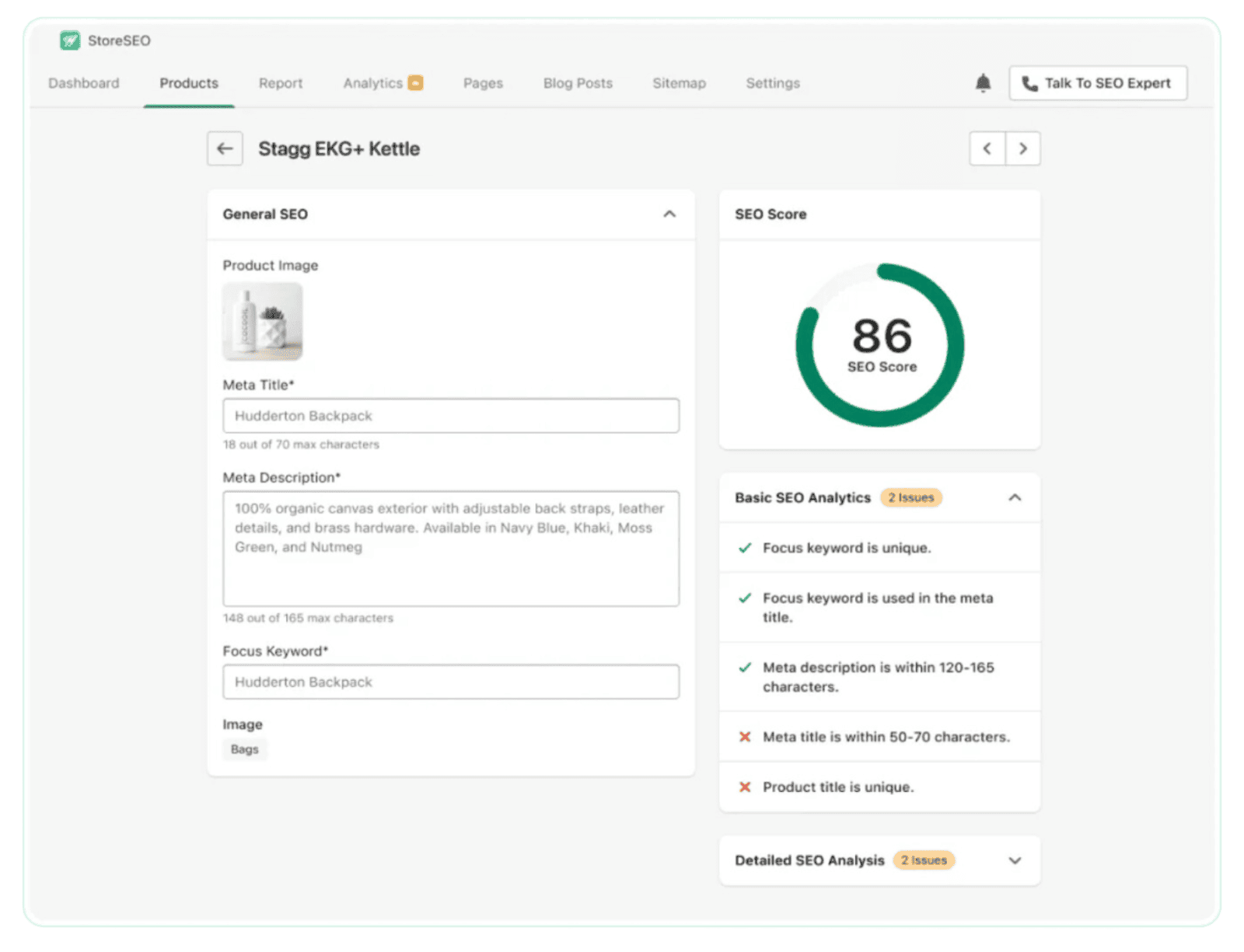Open the Dashboard tab
Viewport: 1244px width, 952px height.
coord(84,83)
